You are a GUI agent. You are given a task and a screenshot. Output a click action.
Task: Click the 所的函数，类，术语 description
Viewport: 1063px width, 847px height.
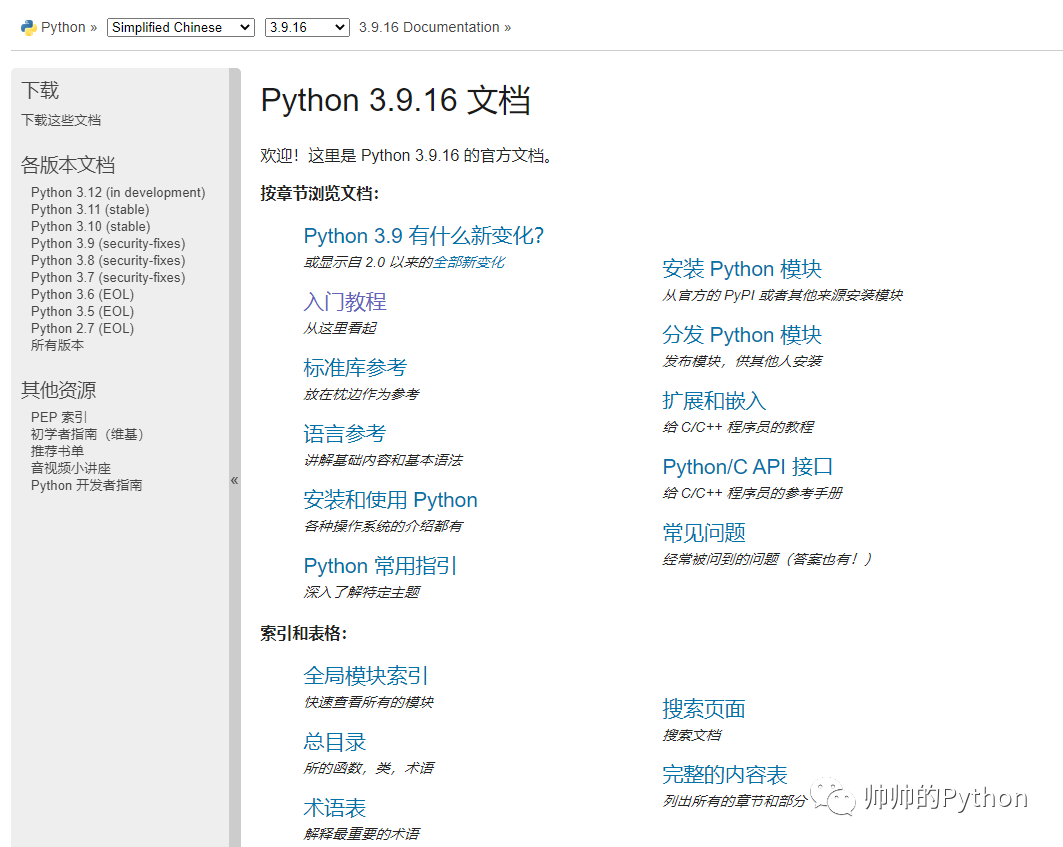[369, 768]
